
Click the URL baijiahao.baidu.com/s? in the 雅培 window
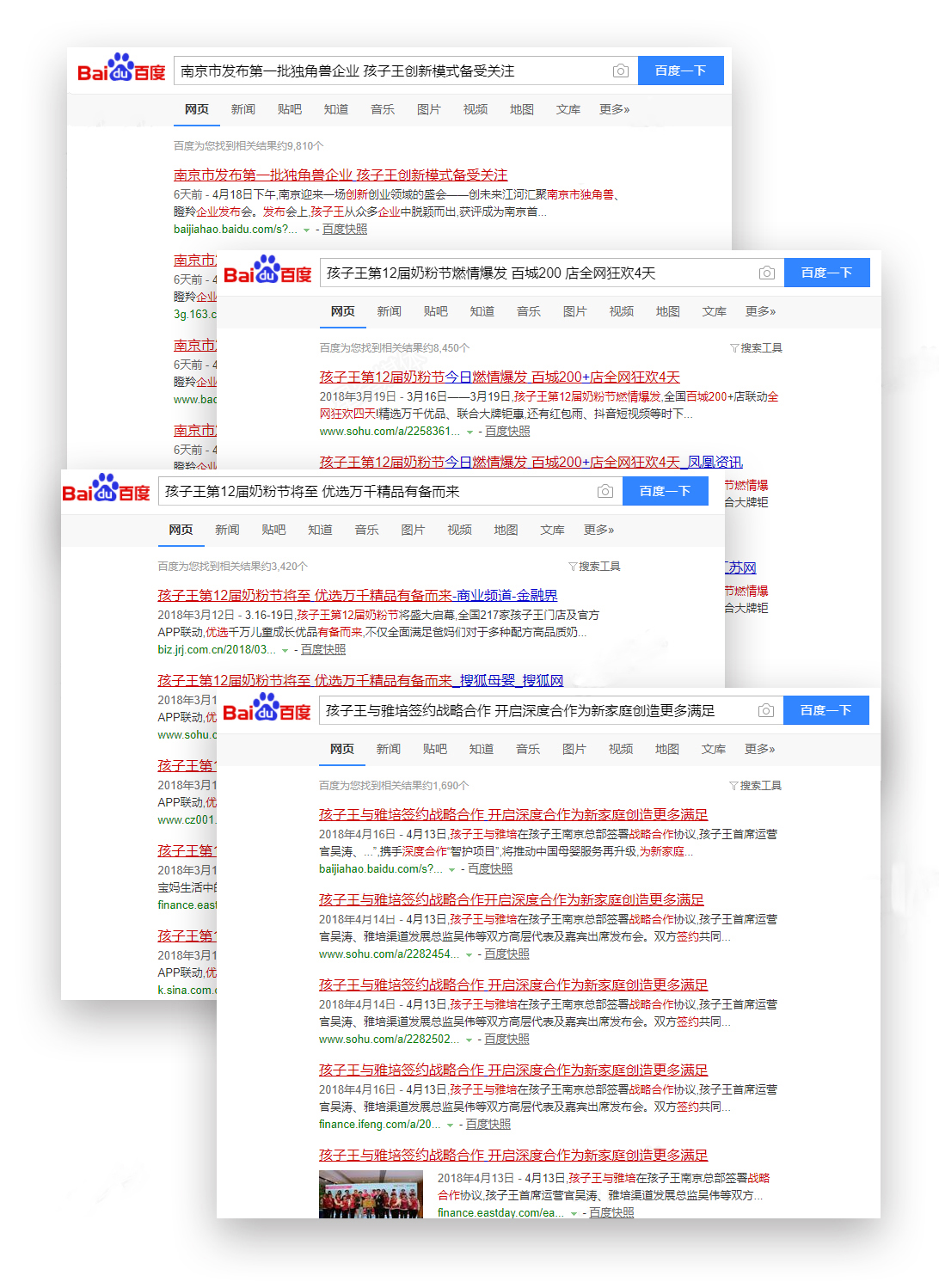tap(380, 869)
